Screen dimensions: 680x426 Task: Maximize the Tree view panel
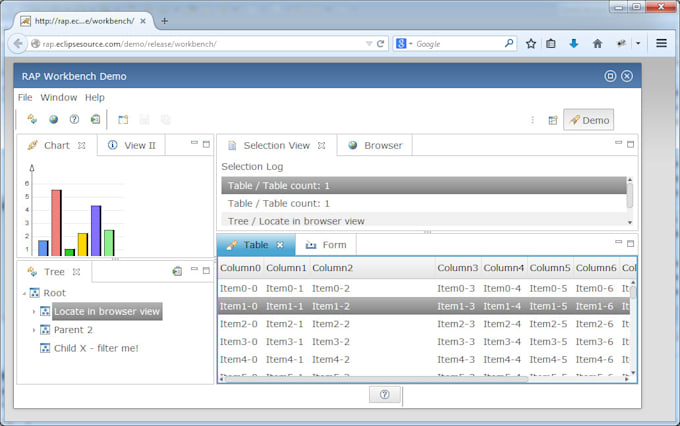click(206, 271)
